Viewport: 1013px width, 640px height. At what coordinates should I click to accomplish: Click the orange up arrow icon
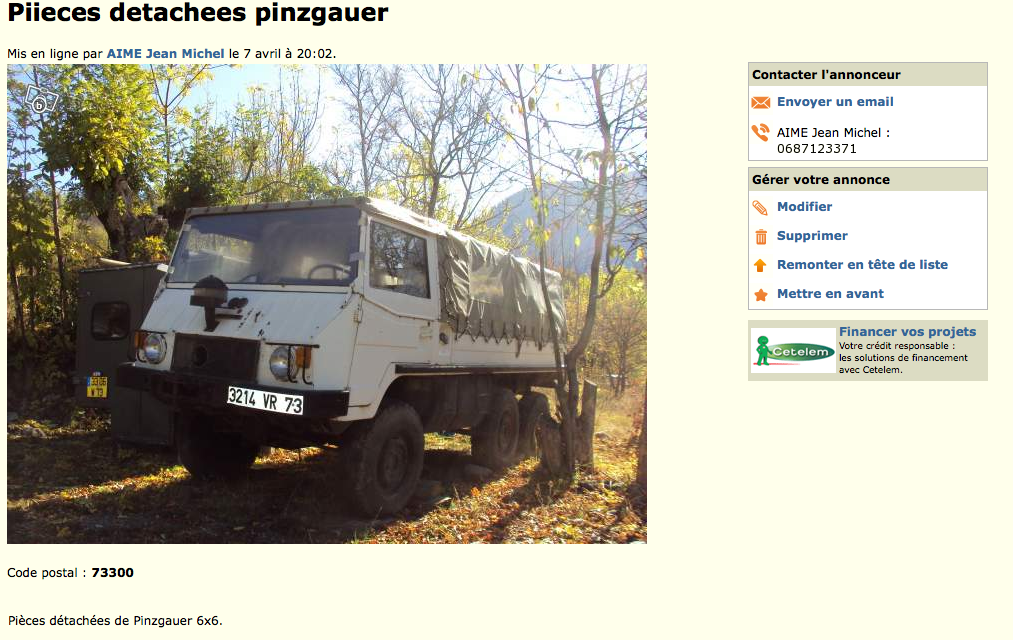coord(760,265)
